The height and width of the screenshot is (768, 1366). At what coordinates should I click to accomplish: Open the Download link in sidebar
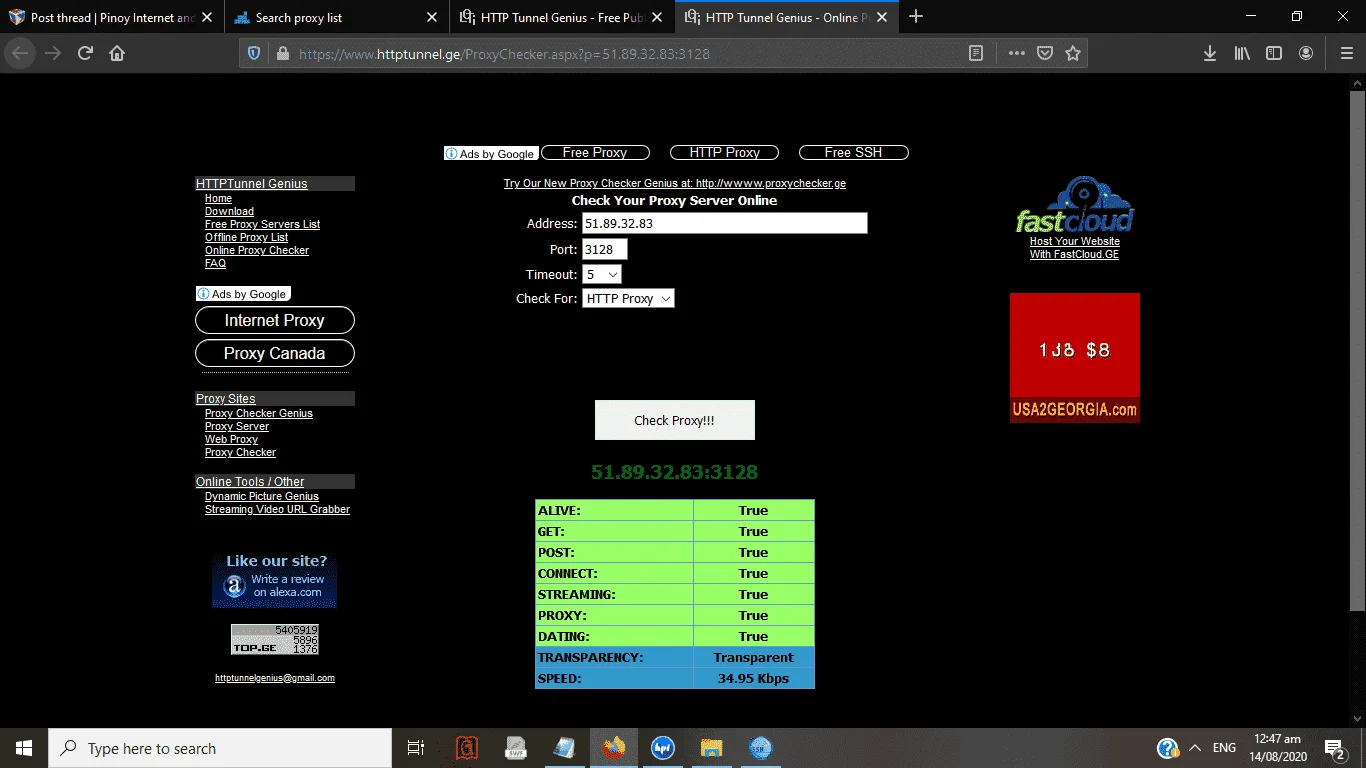point(229,212)
